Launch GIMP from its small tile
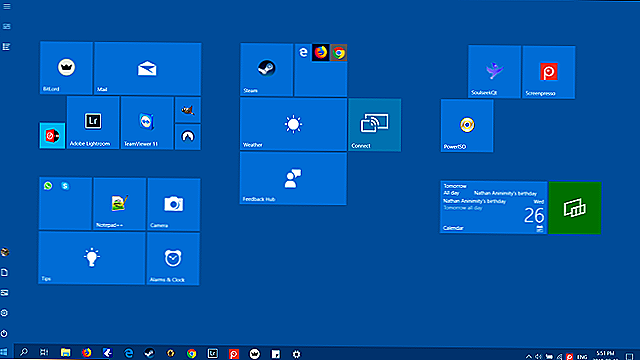Image resolution: width=640 pixels, height=360 pixels. click(x=188, y=110)
